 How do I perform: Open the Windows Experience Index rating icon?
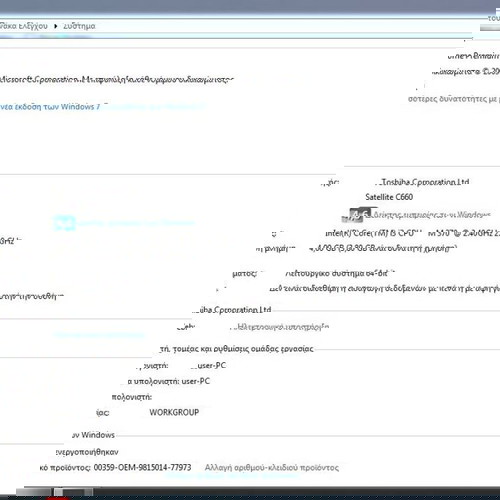tap(356, 215)
